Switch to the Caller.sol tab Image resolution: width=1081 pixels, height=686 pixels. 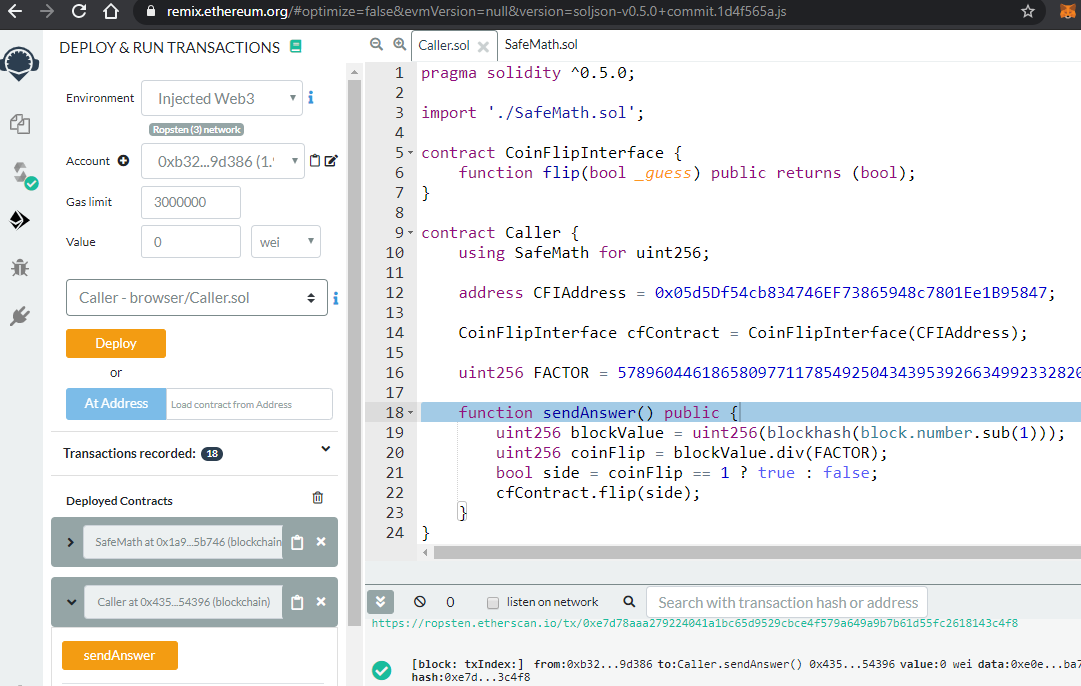pyautogui.click(x=443, y=46)
